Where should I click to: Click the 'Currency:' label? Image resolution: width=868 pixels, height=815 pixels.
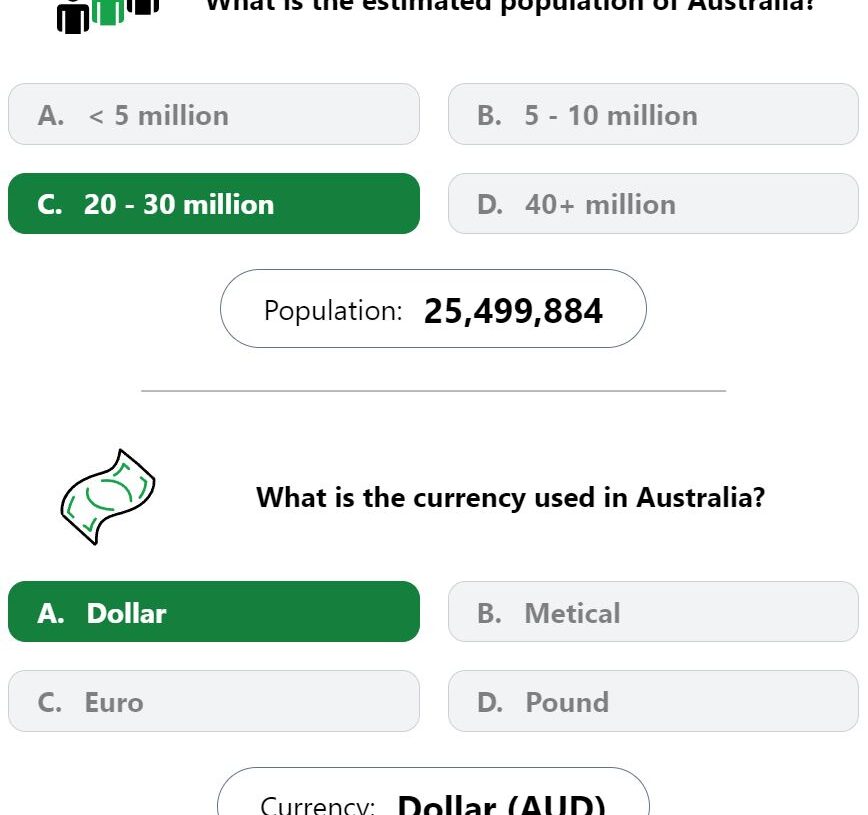318,806
